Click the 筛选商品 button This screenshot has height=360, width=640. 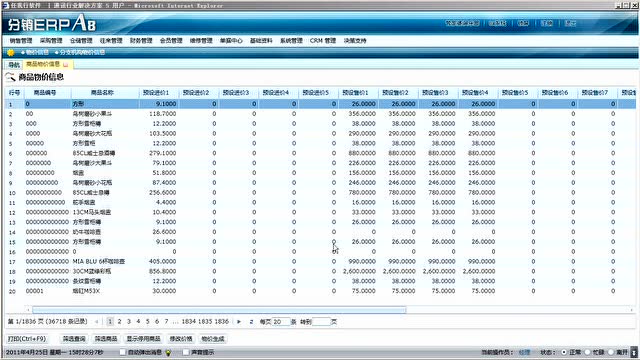106,339
